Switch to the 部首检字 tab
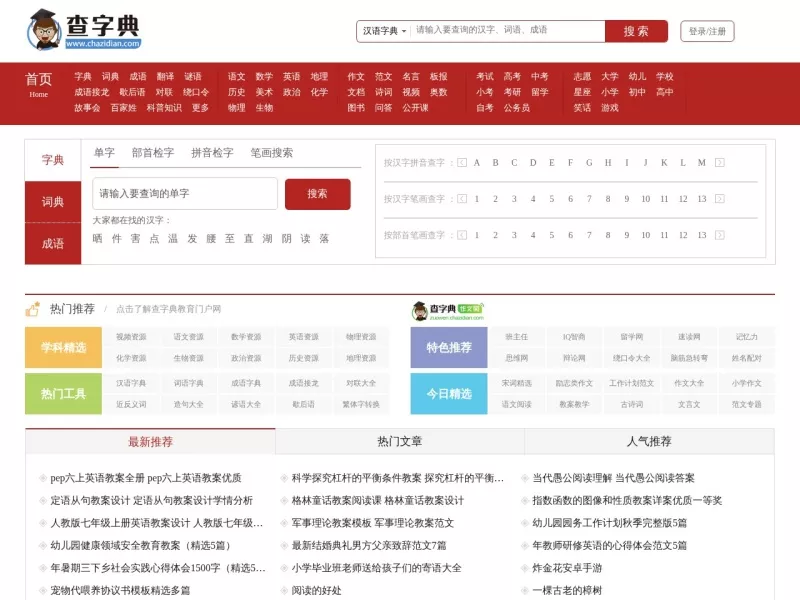This screenshot has width=800, height=600. point(153,153)
